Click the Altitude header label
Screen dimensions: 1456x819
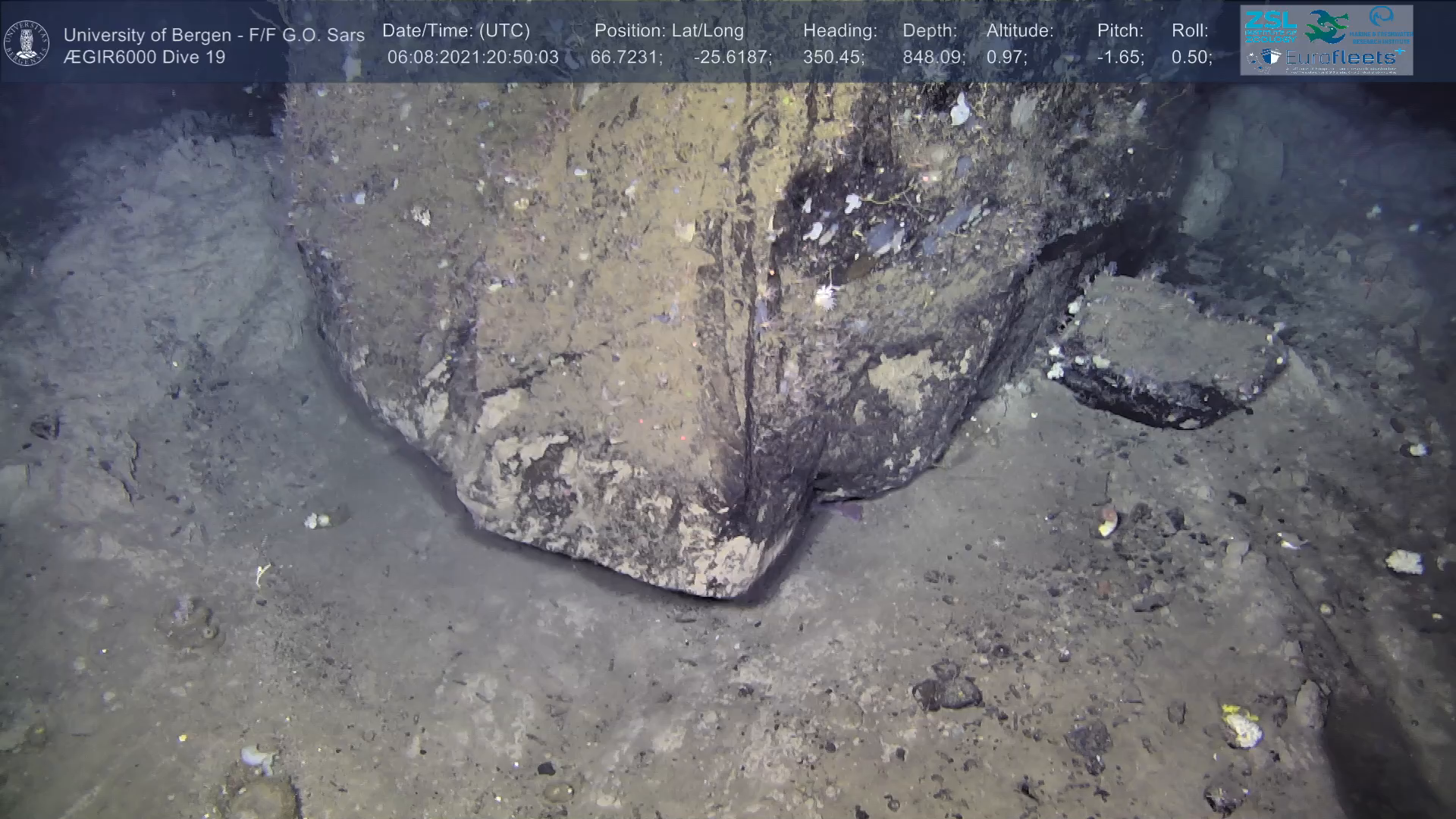pos(1020,31)
